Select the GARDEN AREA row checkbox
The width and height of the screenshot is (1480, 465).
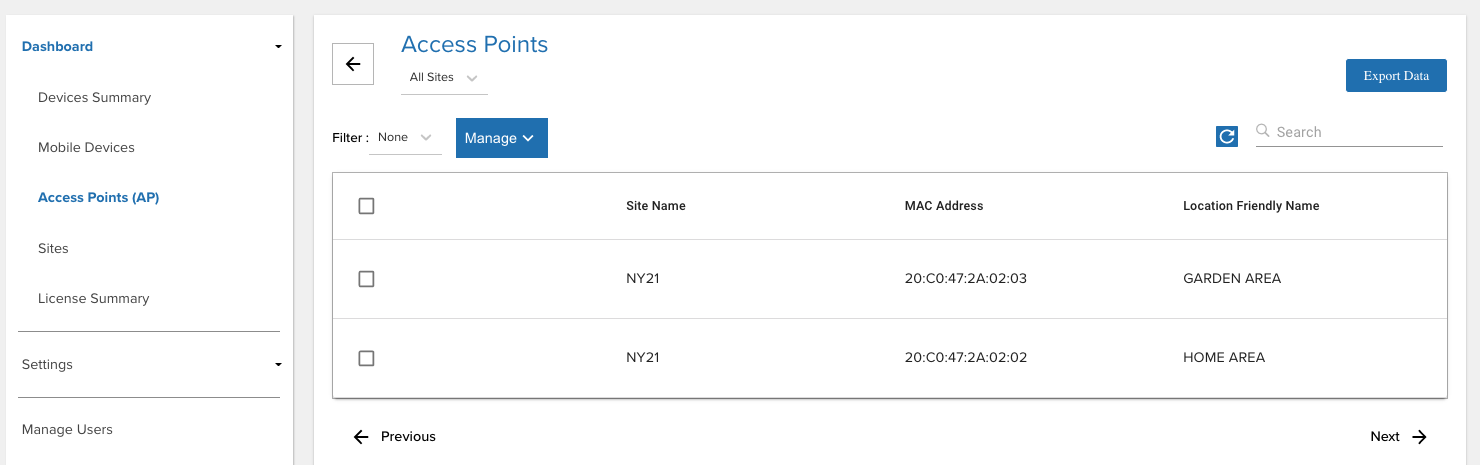pyautogui.click(x=366, y=279)
